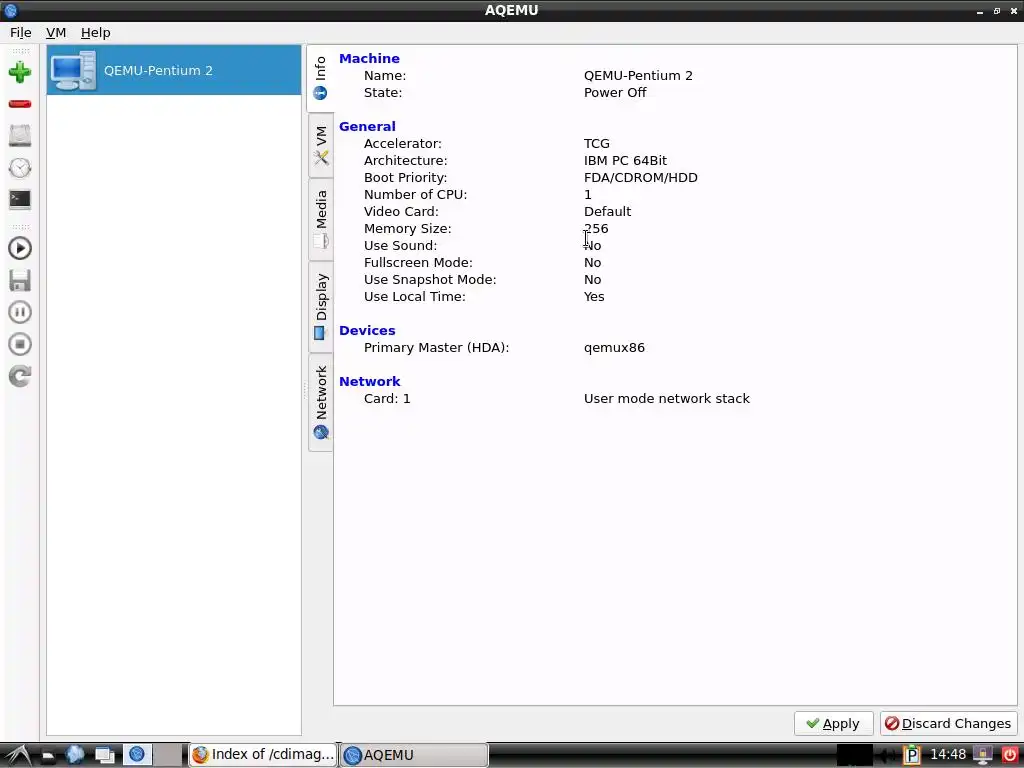1024x768 pixels.
Task: Open the terminal console icon
Action: [20, 199]
